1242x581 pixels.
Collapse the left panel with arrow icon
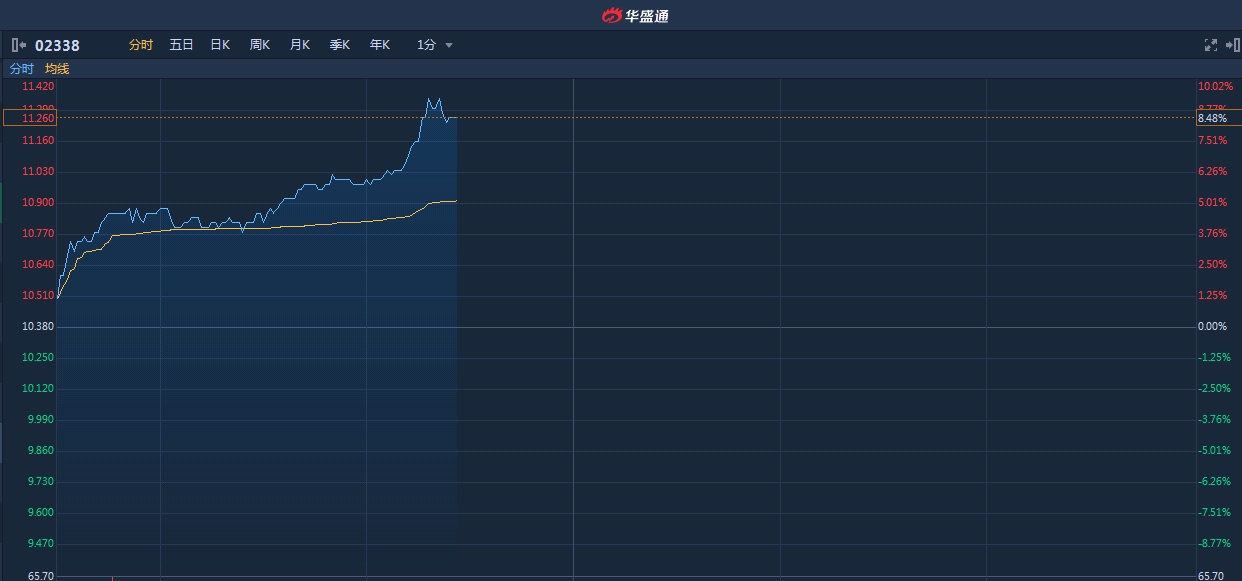pos(18,45)
